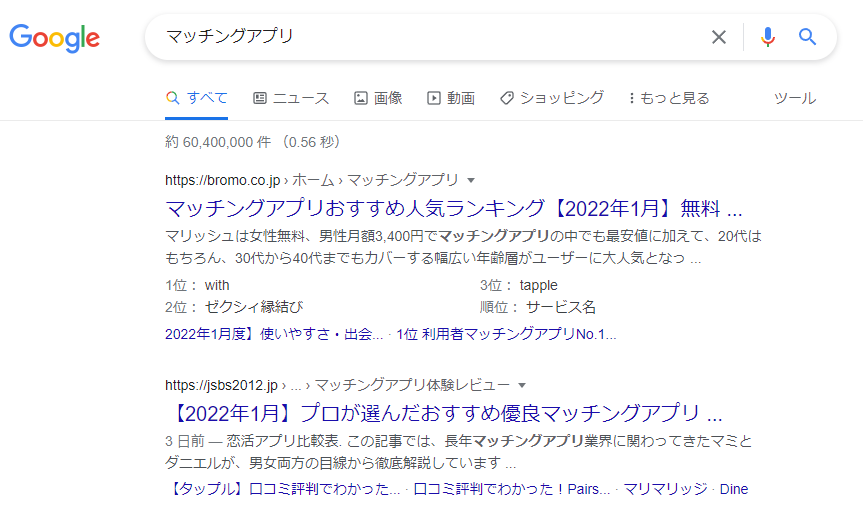The height and width of the screenshot is (508, 863).
Task: Click the Google logo
Action: point(54,38)
